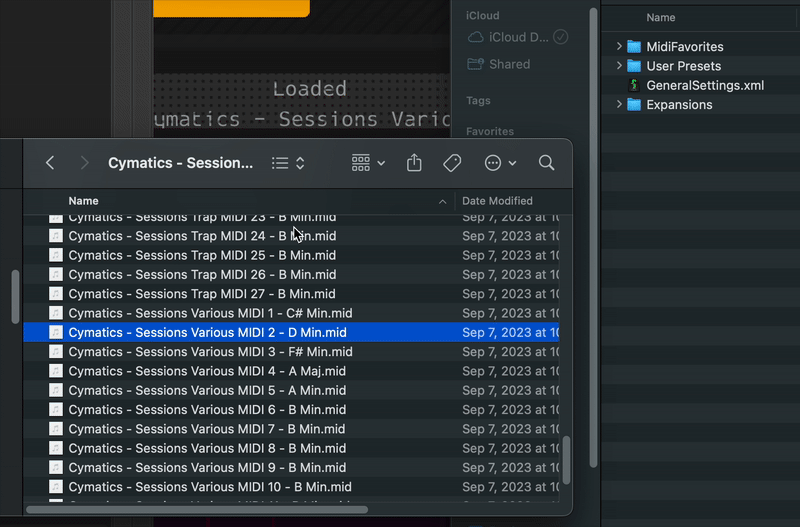Click the Shared folder icon in sidebar
Viewport: 800px width, 527px height.
pos(476,64)
